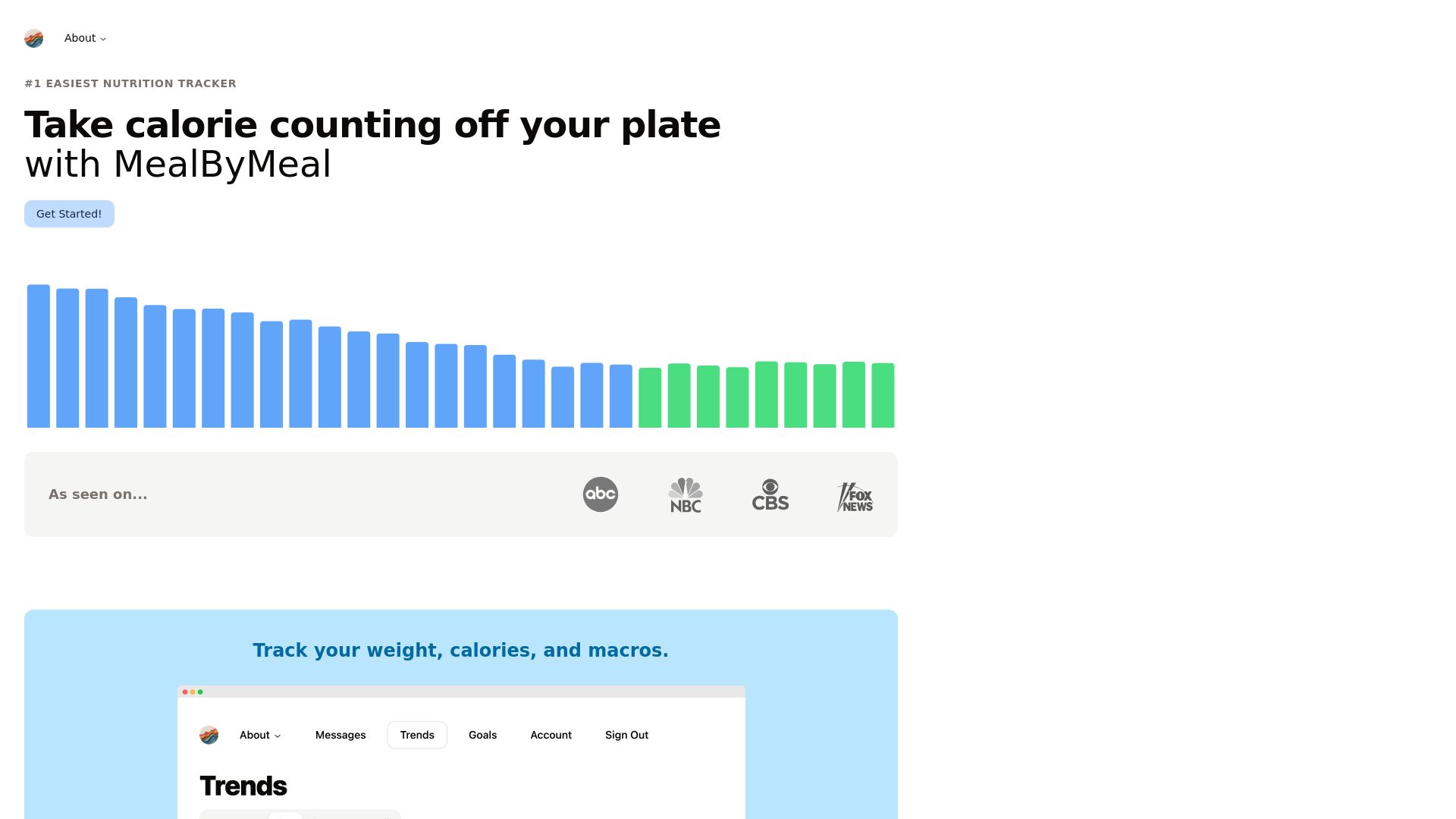Screen dimensions: 1456x819
Task: Click the green traffic light dot in the preview window
Action: (x=200, y=692)
